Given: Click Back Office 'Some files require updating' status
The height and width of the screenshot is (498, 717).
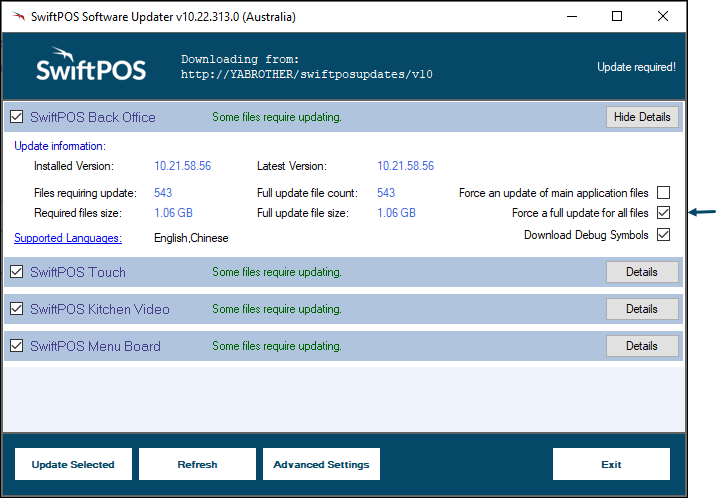Looking at the screenshot, I should tap(277, 117).
